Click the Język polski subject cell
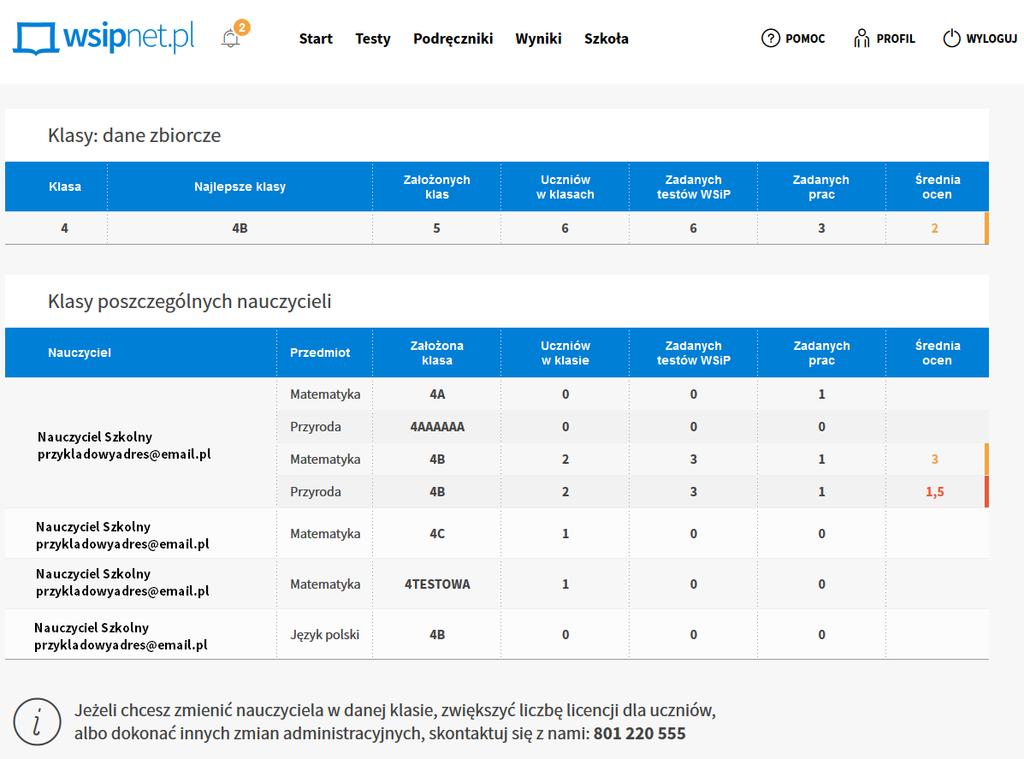This screenshot has width=1024, height=759. [325, 634]
